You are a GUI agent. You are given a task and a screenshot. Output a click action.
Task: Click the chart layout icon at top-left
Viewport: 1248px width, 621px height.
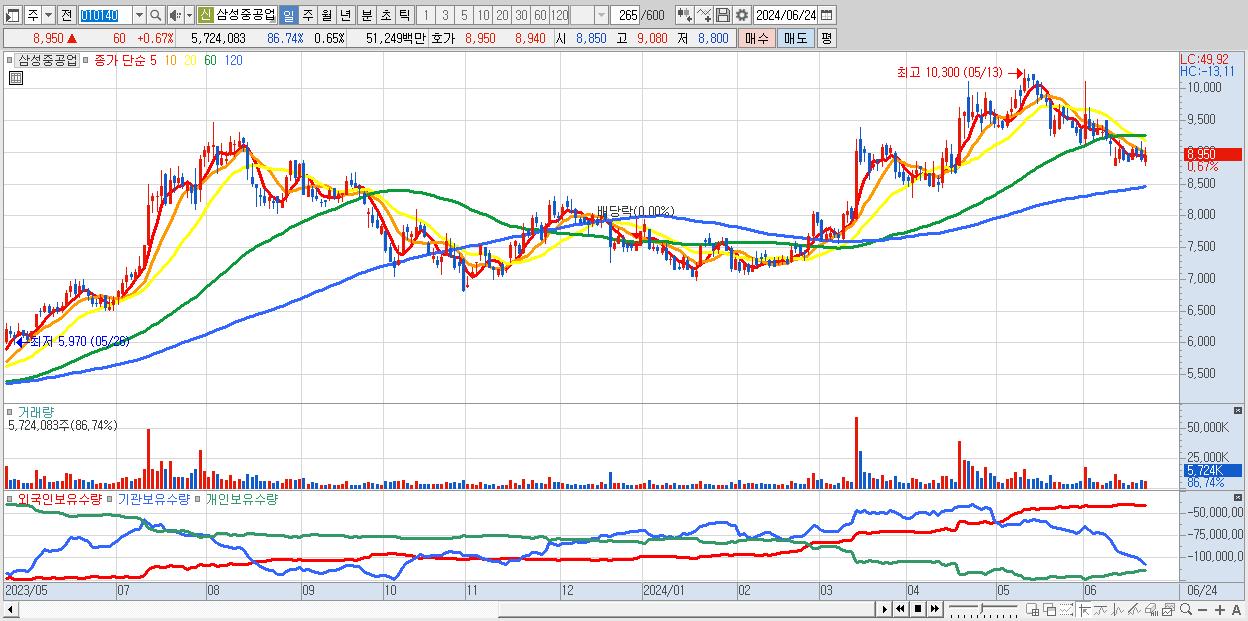(x=13, y=15)
